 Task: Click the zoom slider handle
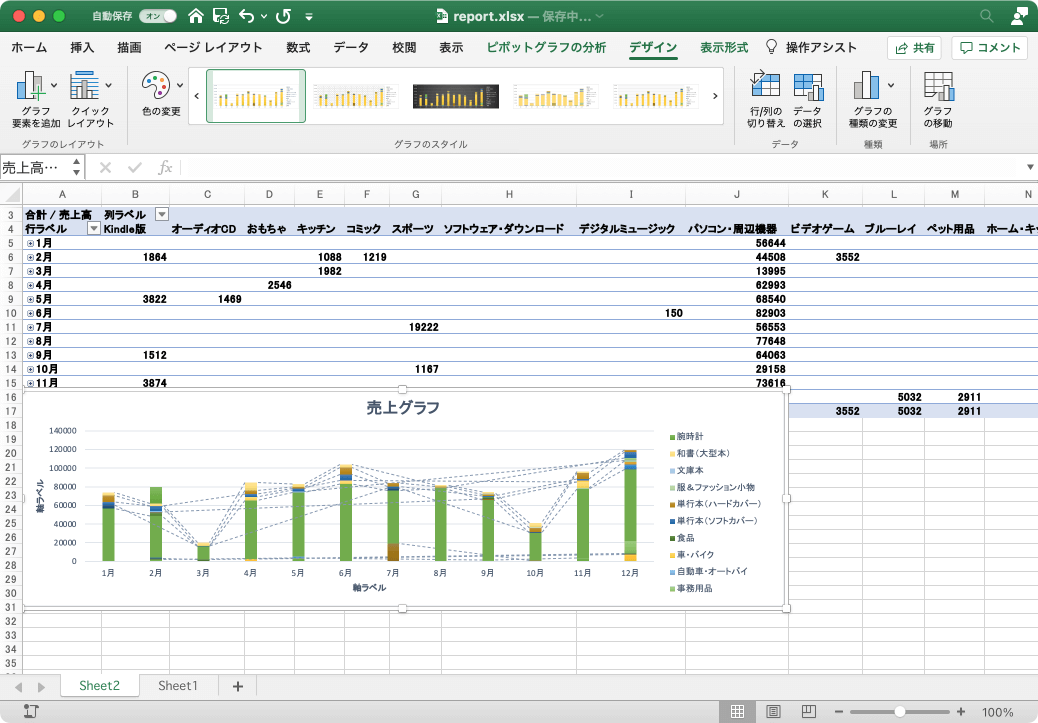click(x=899, y=712)
